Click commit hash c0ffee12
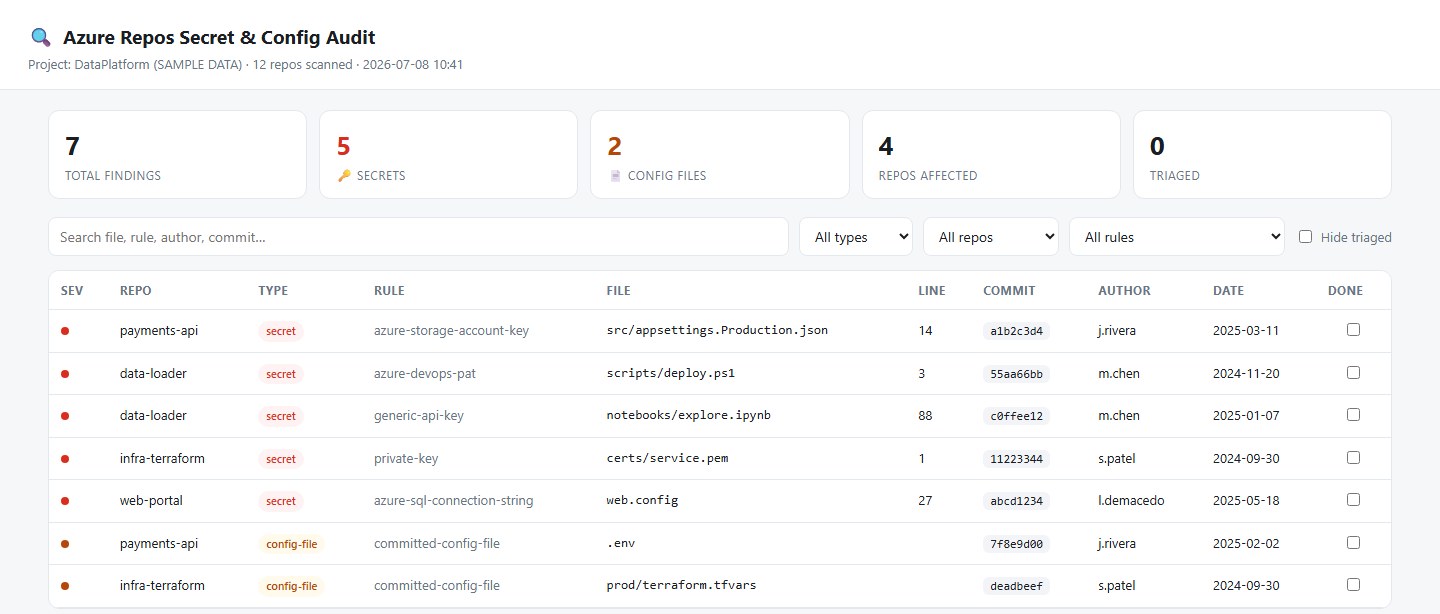This screenshot has height=614, width=1440. [x=1016, y=416]
